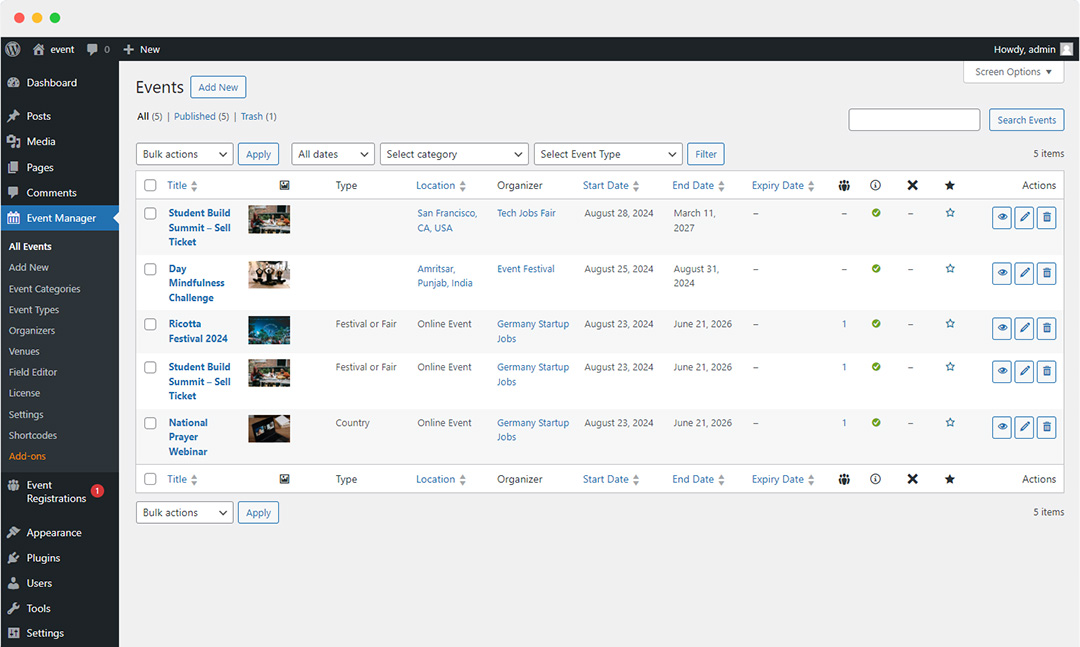Image resolution: width=1080 pixels, height=647 pixels.
Task: Click the Add New button beside Events
Action: coord(218,88)
